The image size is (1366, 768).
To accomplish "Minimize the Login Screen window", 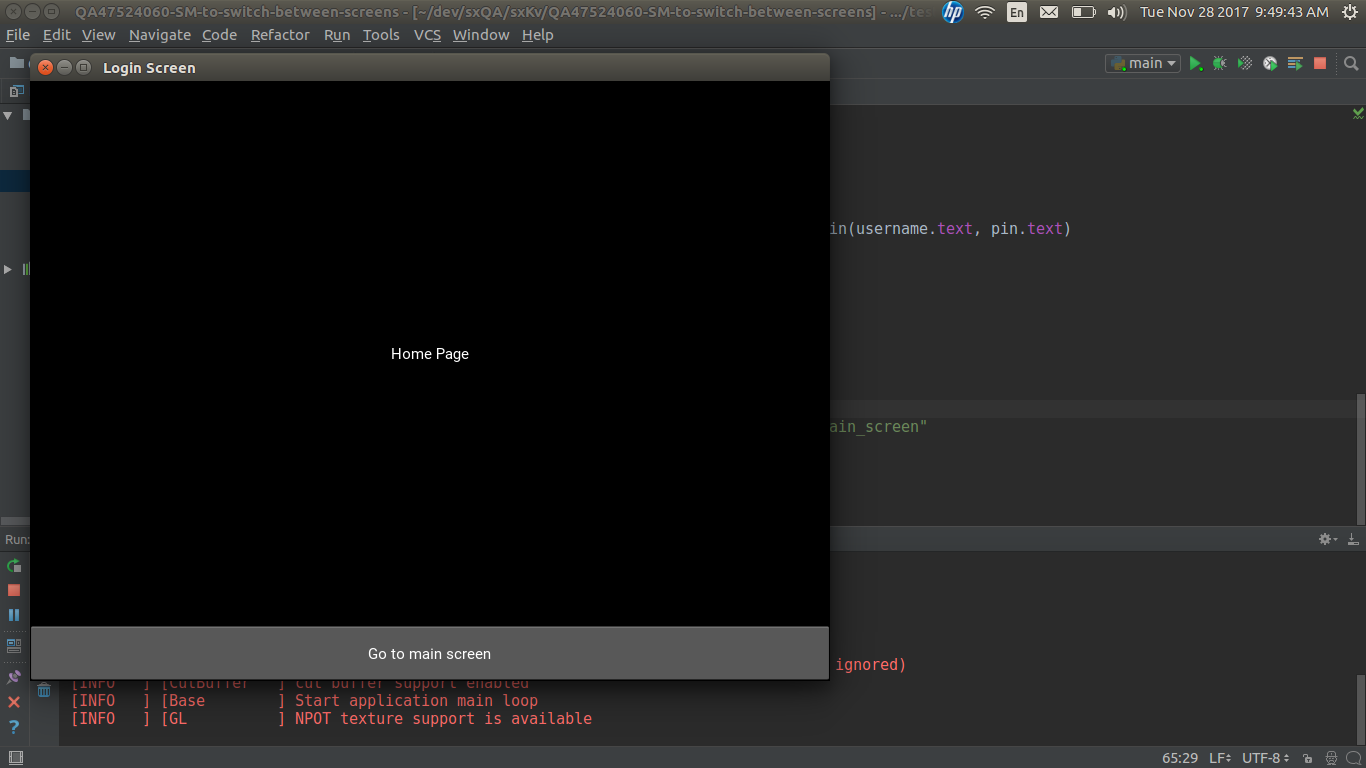I will (64, 68).
